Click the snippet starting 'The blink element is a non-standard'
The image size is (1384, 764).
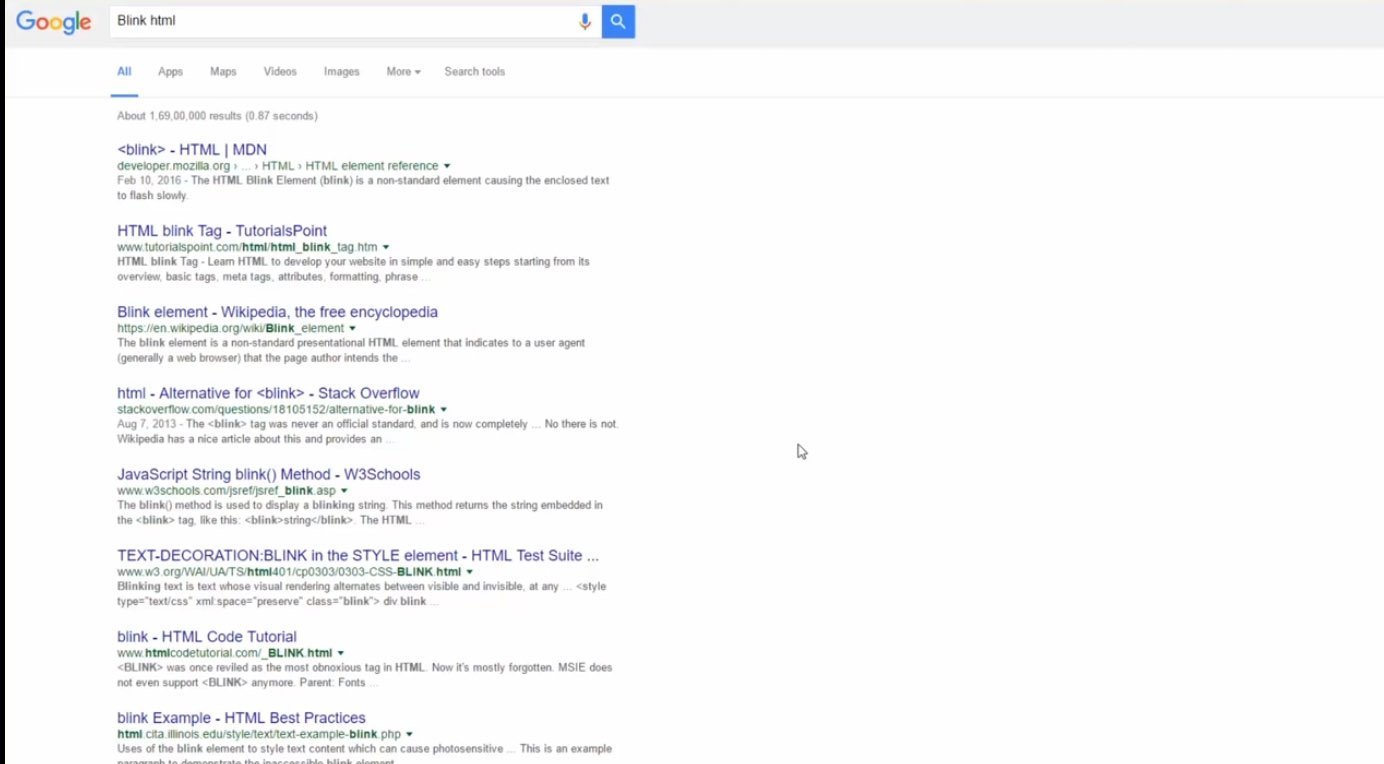click(x=351, y=350)
